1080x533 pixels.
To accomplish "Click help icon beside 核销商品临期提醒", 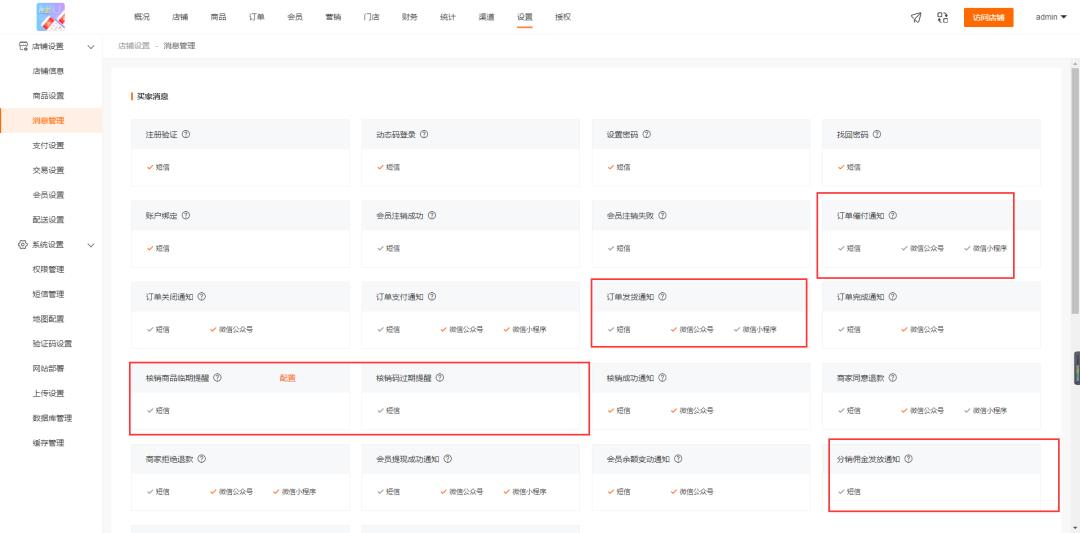I will 218,378.
